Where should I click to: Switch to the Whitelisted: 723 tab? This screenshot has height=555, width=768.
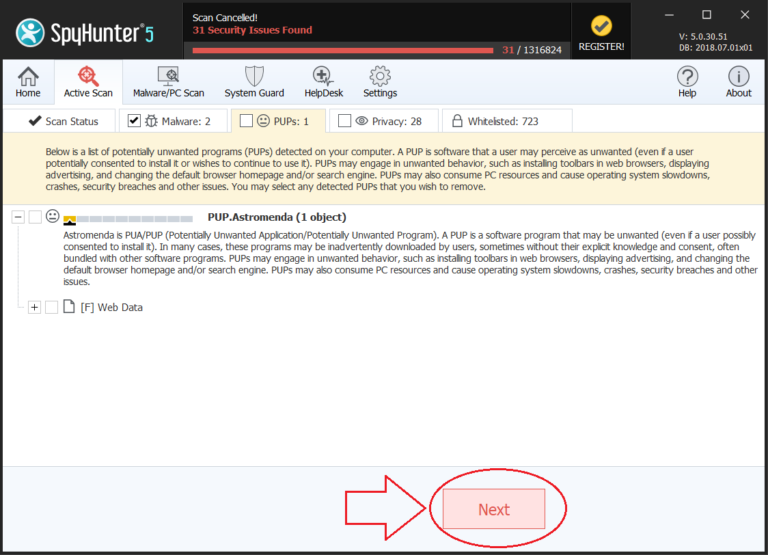506,121
